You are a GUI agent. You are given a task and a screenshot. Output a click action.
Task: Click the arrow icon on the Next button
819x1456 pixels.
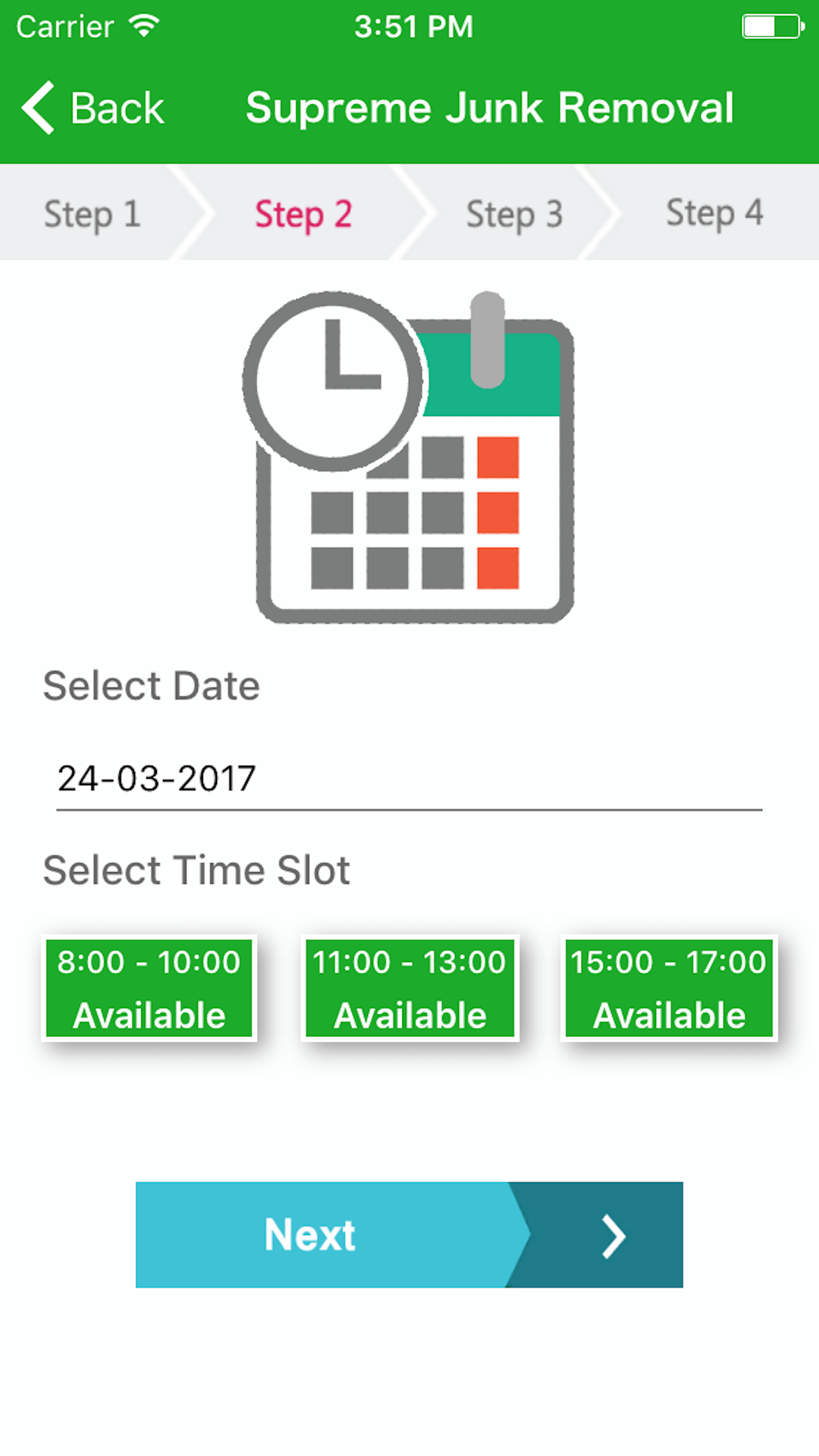[613, 1237]
